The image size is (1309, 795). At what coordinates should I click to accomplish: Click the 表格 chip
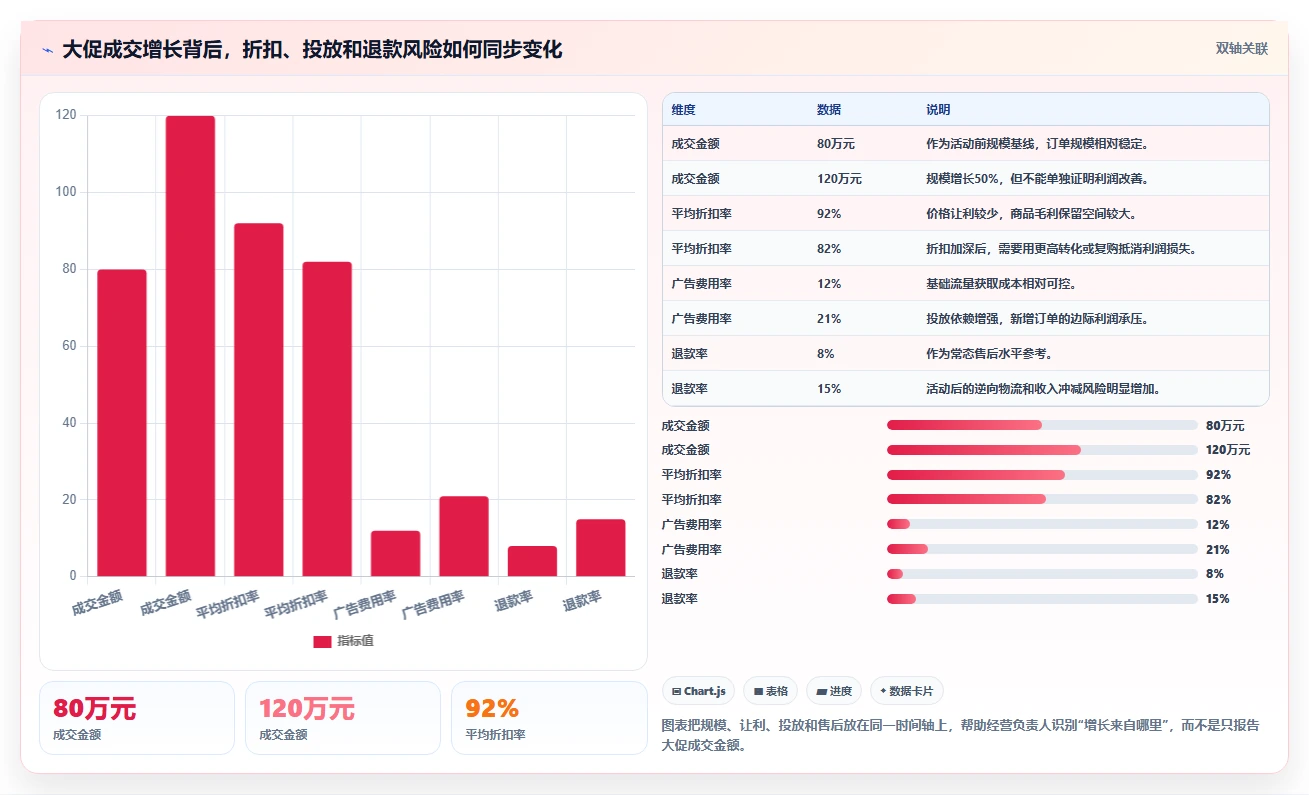tap(770, 691)
